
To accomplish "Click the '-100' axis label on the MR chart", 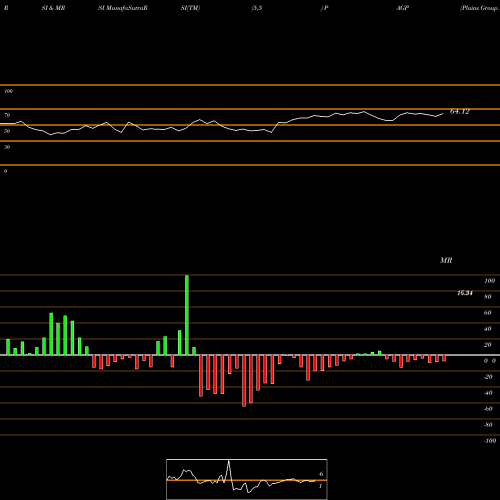I will click(489, 441).
